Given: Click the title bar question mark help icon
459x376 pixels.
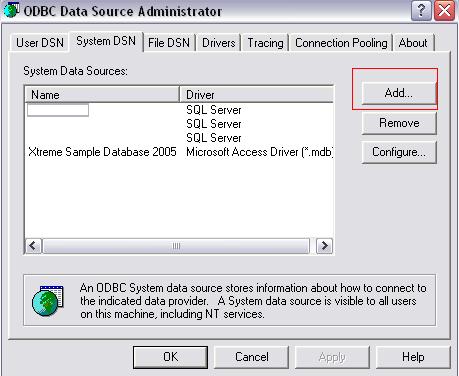Looking at the screenshot, I should (x=421, y=11).
